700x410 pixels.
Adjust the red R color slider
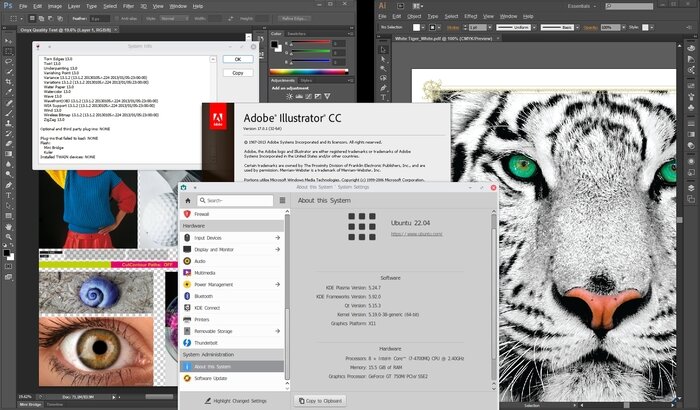(x=310, y=43)
